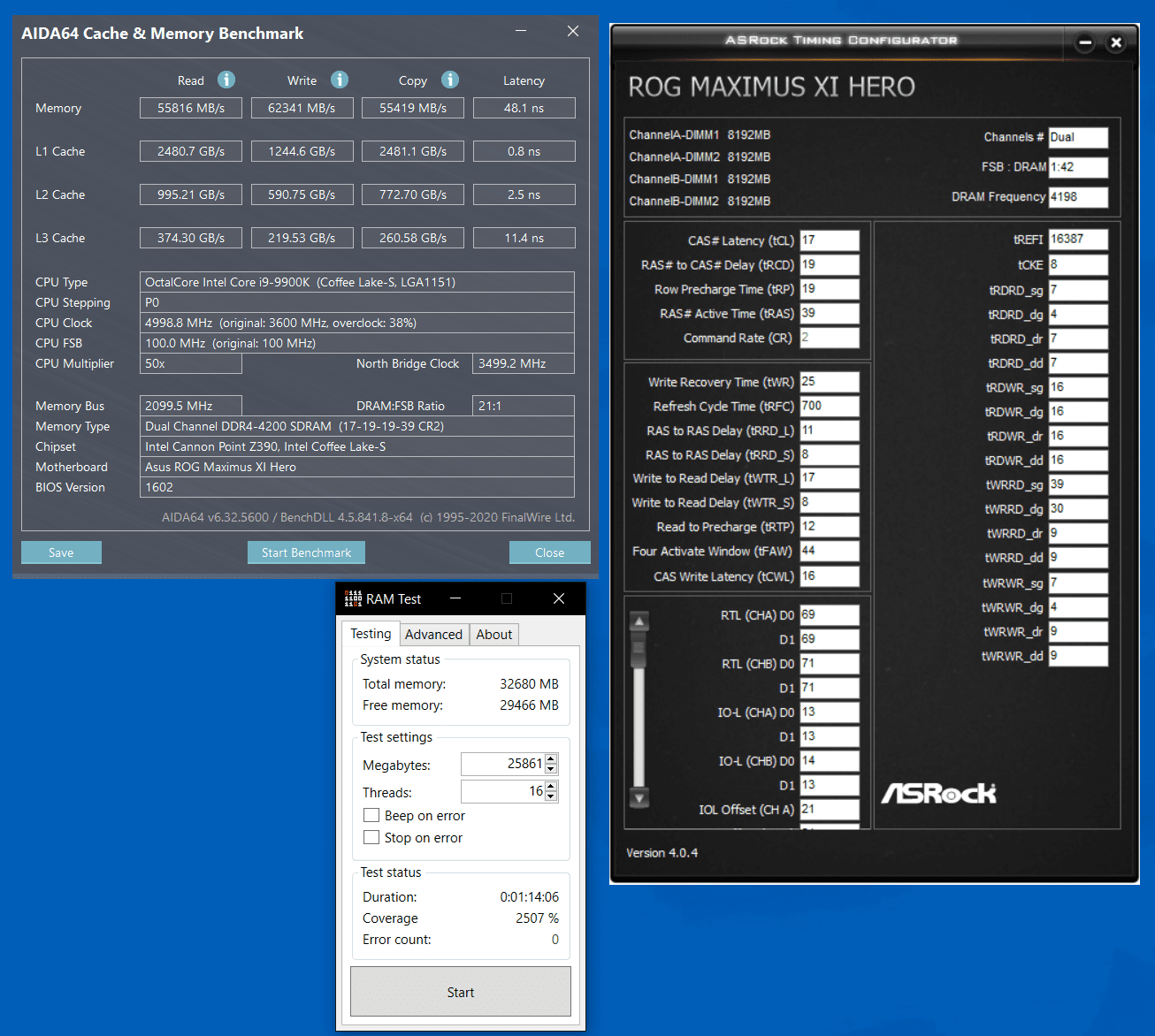
Task: Click the BIOS Version 1602 field
Action: coord(357,487)
